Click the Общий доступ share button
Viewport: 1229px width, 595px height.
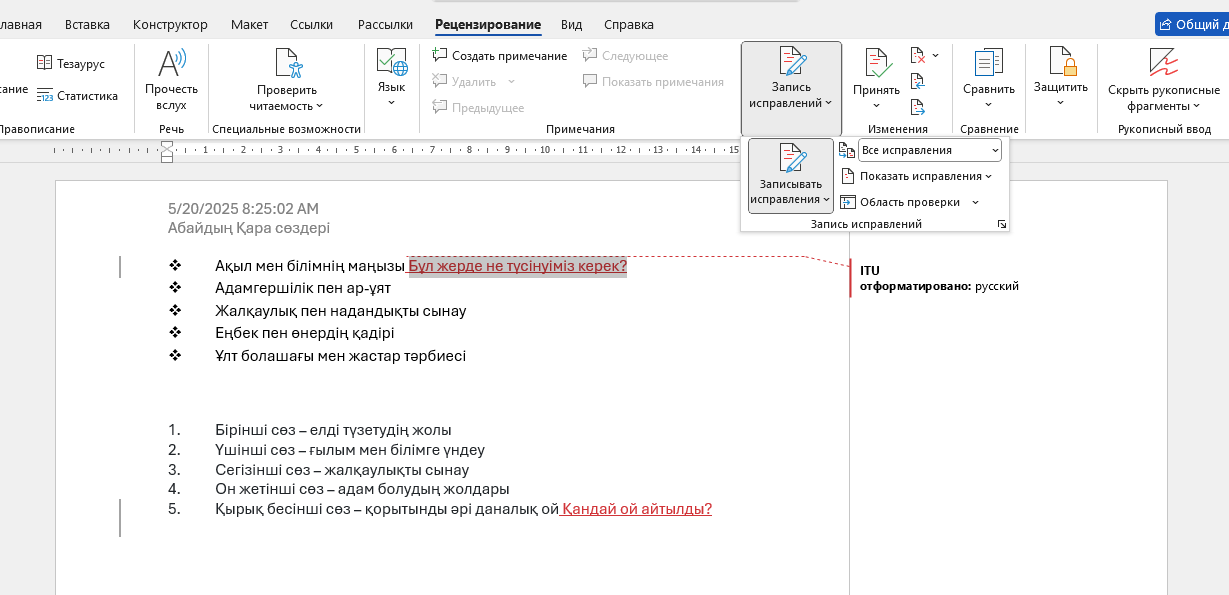(x=1192, y=24)
